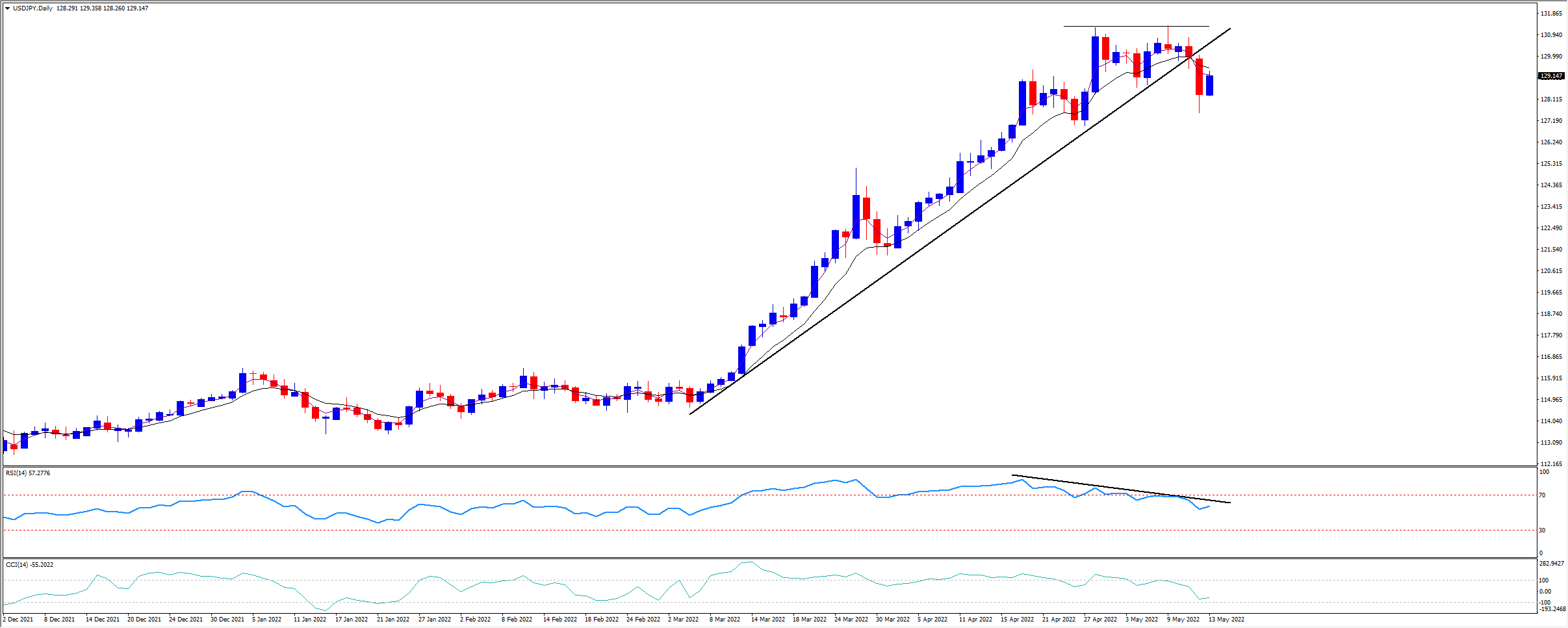
Task: Click the 2 Dec 2021 date on the time axis
Action: 18,620
